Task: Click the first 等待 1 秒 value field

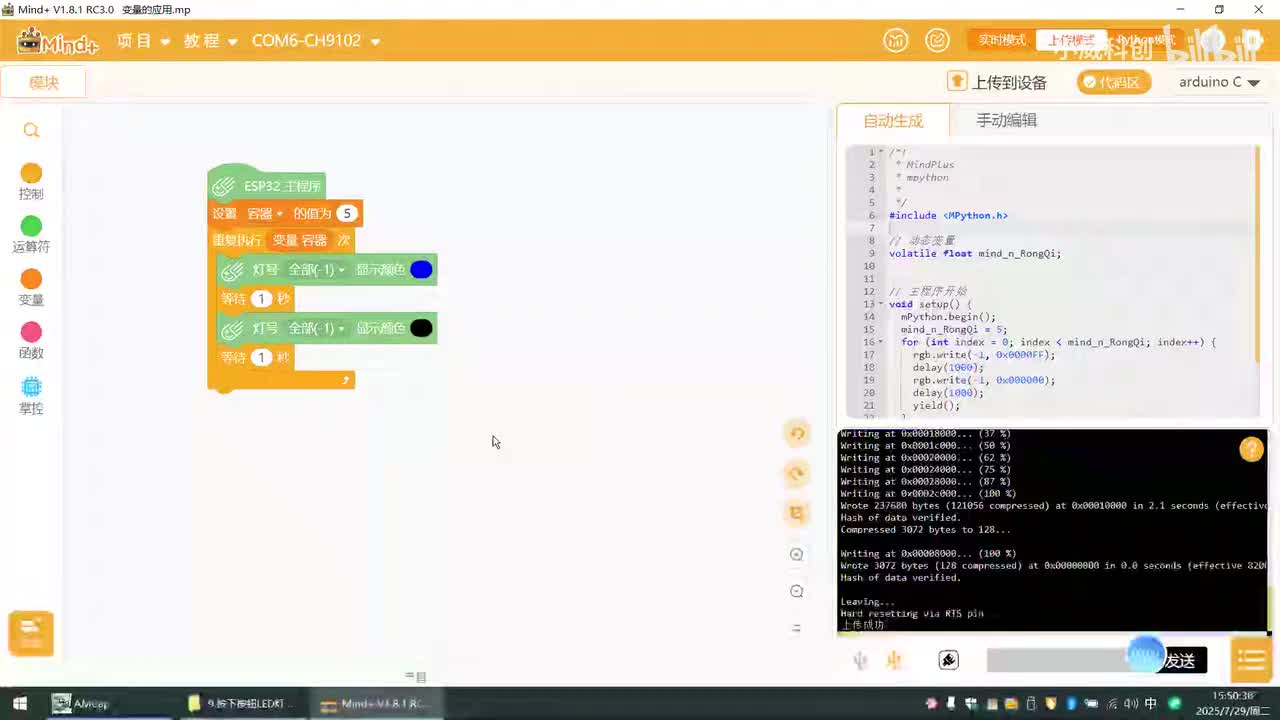Action: point(261,299)
